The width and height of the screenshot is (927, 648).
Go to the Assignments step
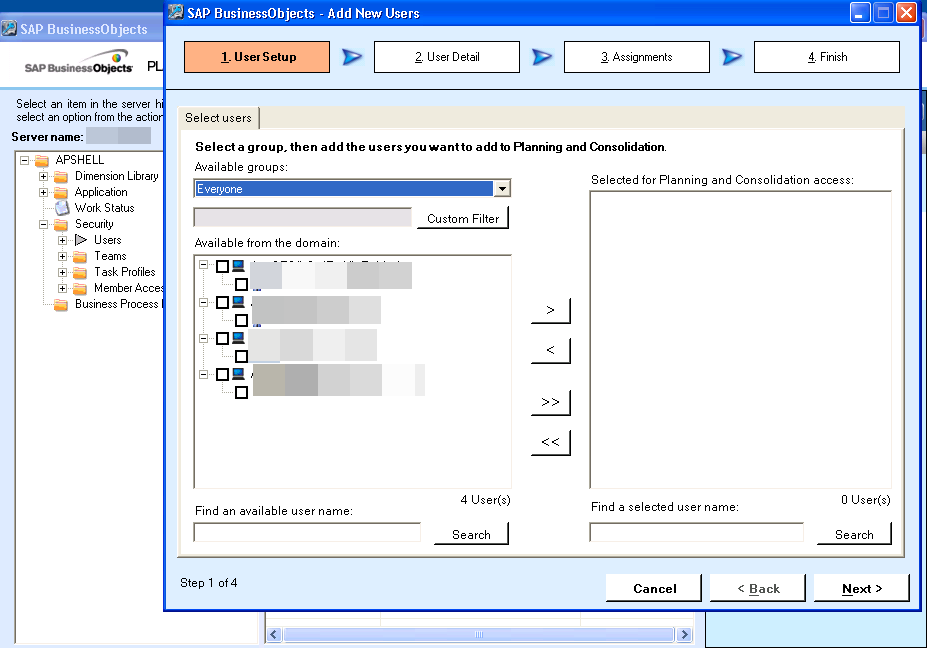click(637, 57)
